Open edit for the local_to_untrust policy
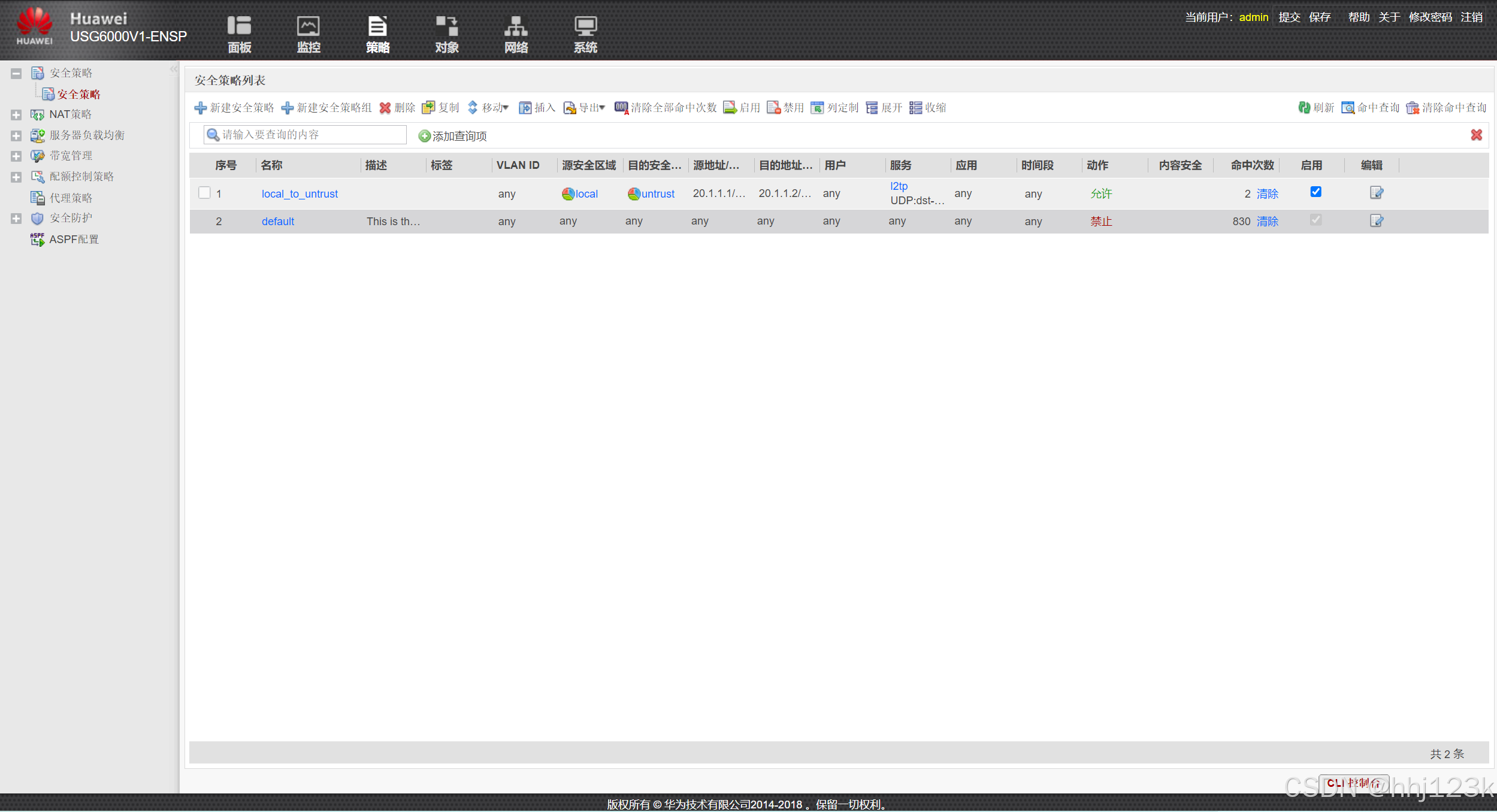The width and height of the screenshot is (1497, 812). click(1377, 193)
